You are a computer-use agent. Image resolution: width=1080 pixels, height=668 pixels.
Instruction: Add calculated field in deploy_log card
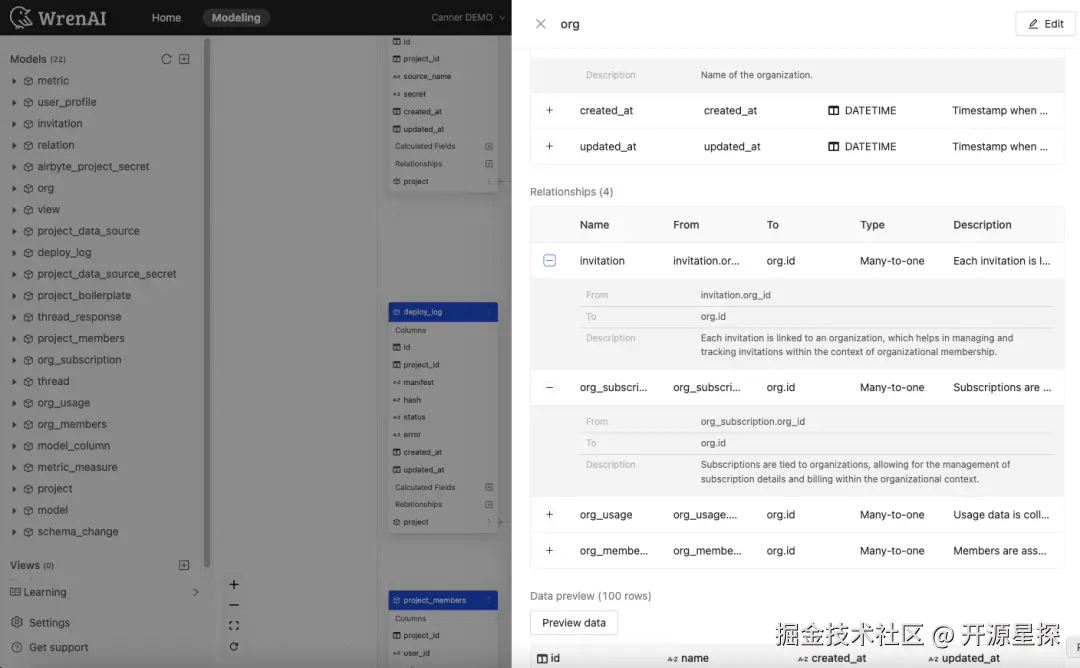point(489,487)
